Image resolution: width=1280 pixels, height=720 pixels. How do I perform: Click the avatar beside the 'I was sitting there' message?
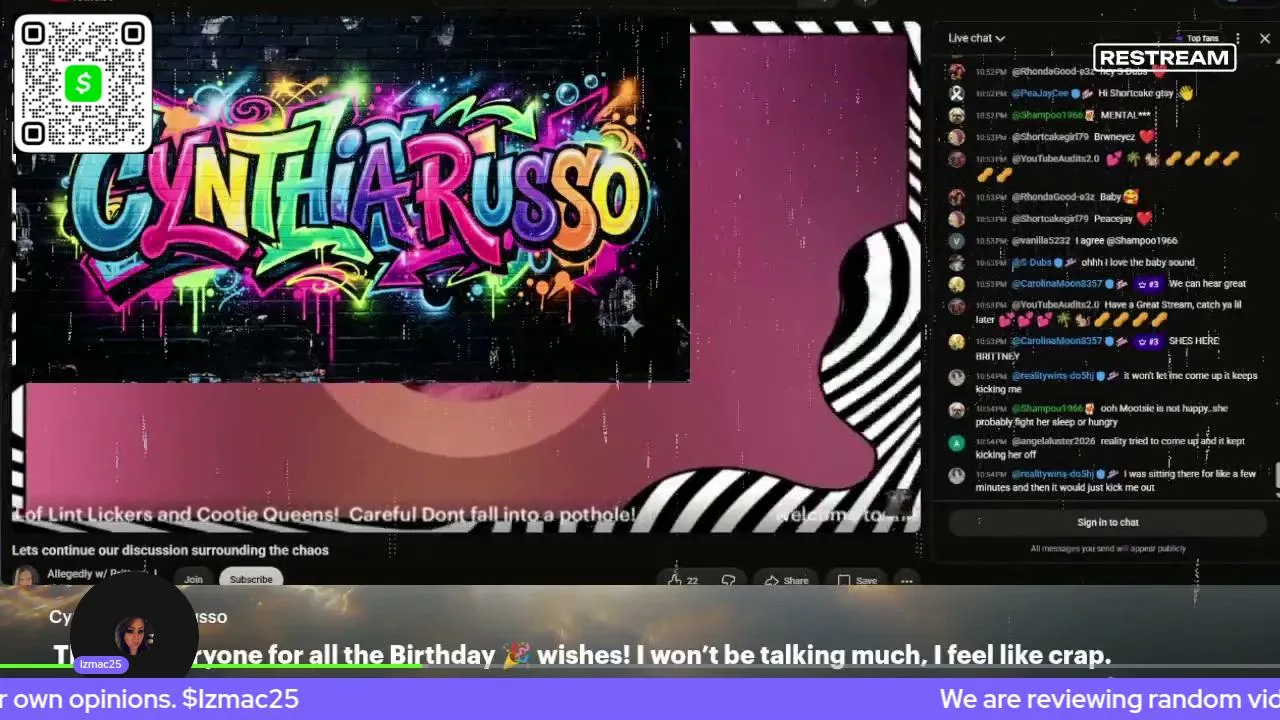[957, 476]
